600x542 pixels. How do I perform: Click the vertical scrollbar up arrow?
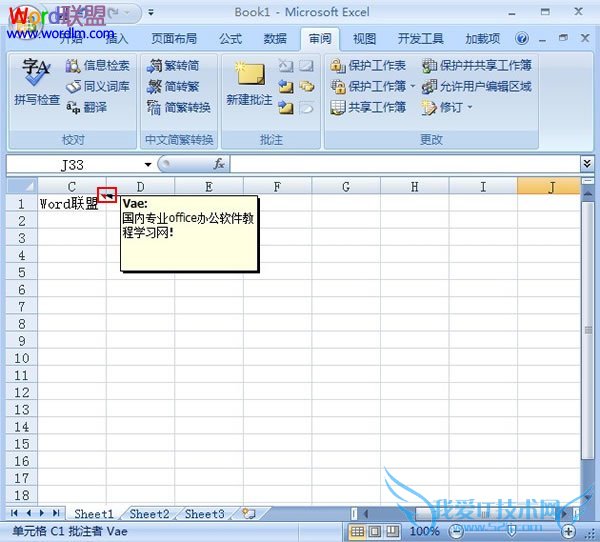click(587, 194)
